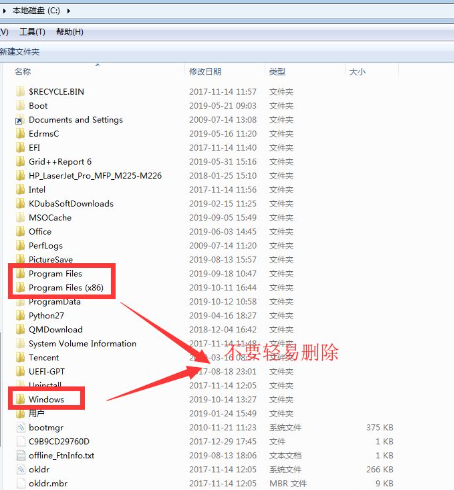Screen dimensions: 454x490
Task: Click the okldr system file icon
Action: pos(21,469)
